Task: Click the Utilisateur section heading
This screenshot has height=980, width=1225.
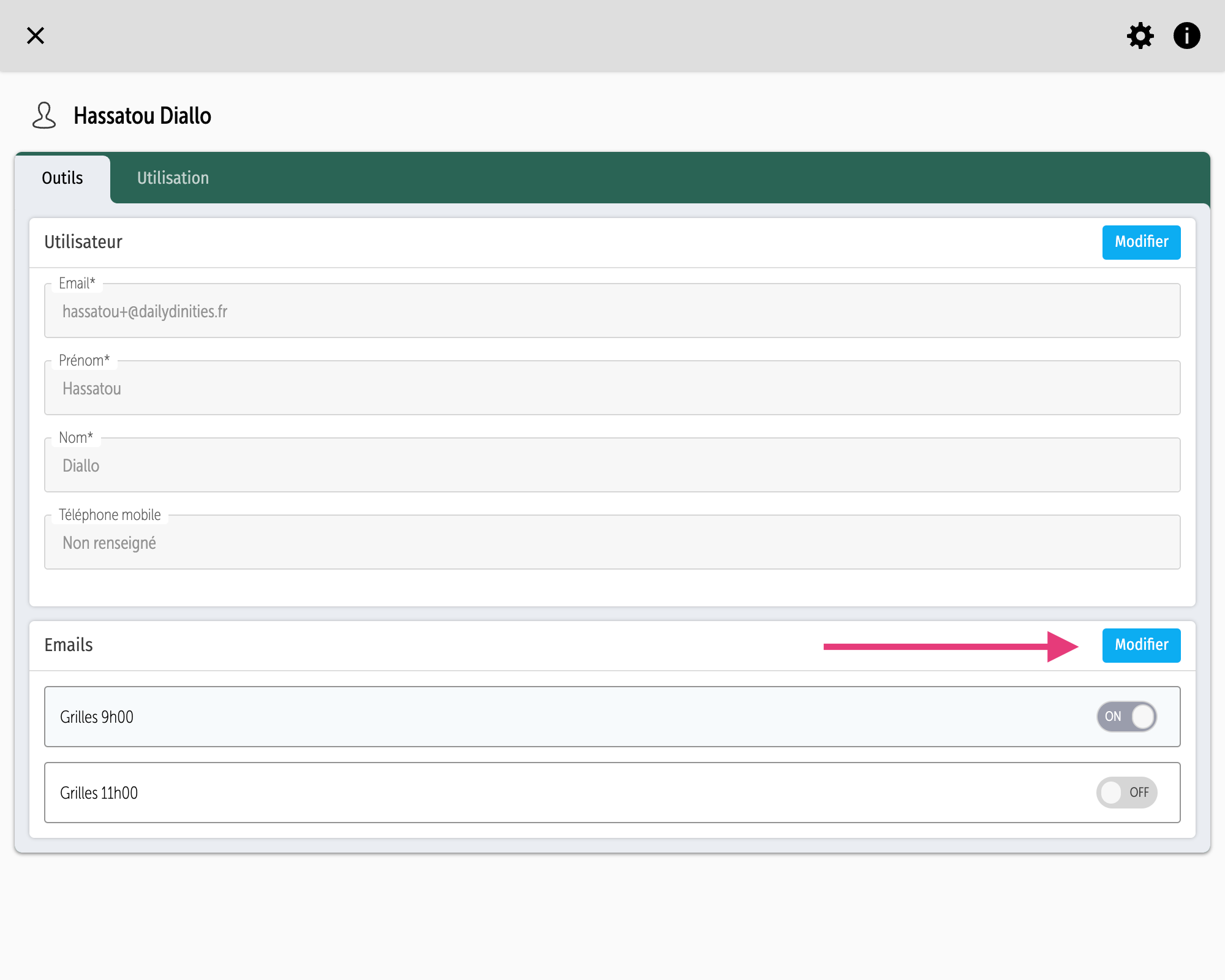Action: pos(83,242)
